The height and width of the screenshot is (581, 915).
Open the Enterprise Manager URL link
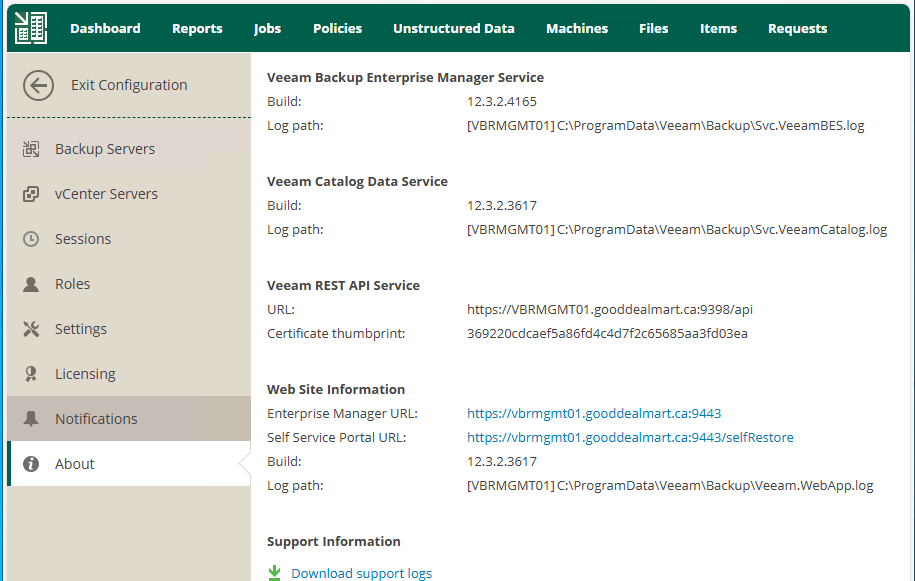[594, 413]
